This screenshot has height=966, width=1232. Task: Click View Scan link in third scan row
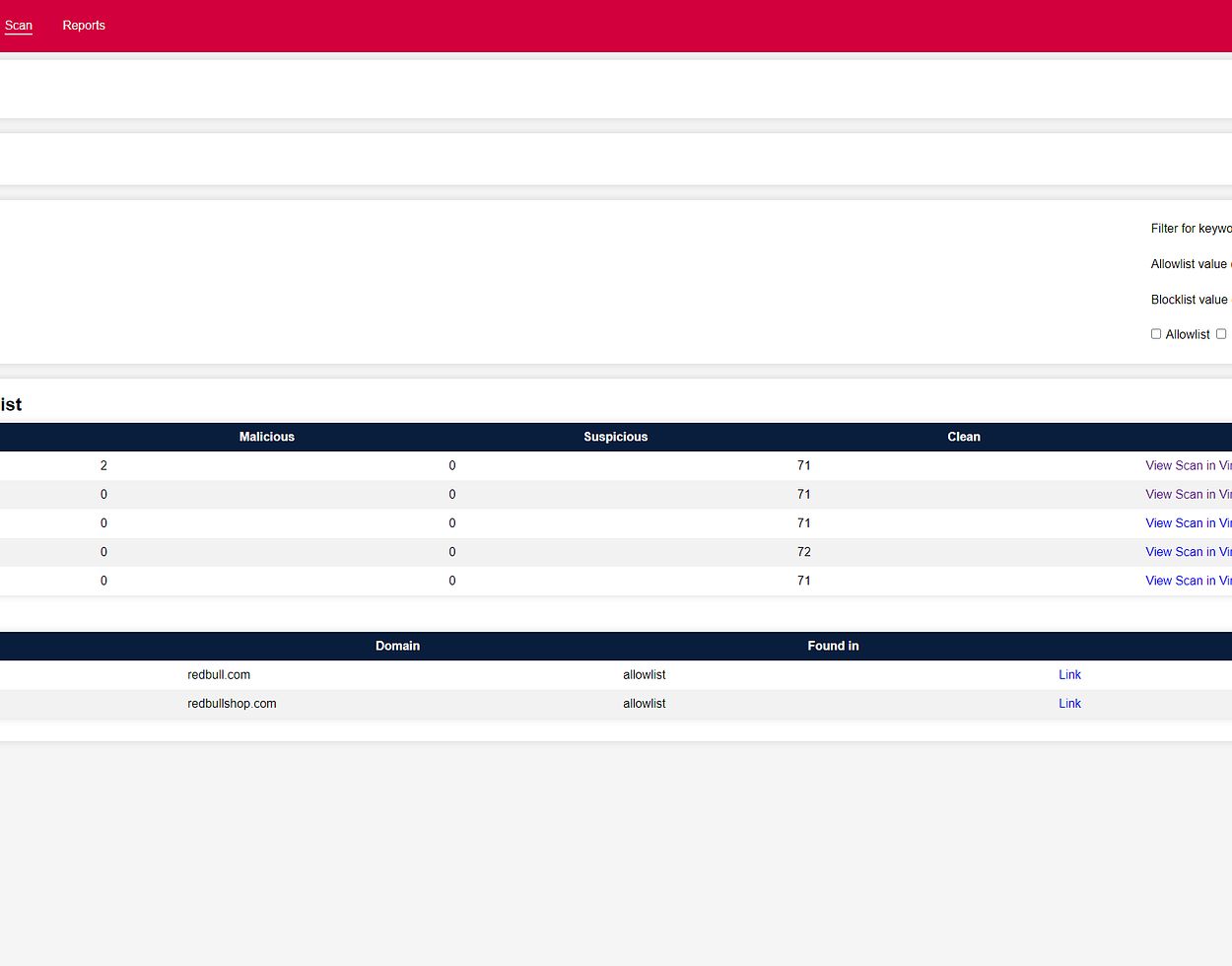(x=1188, y=523)
